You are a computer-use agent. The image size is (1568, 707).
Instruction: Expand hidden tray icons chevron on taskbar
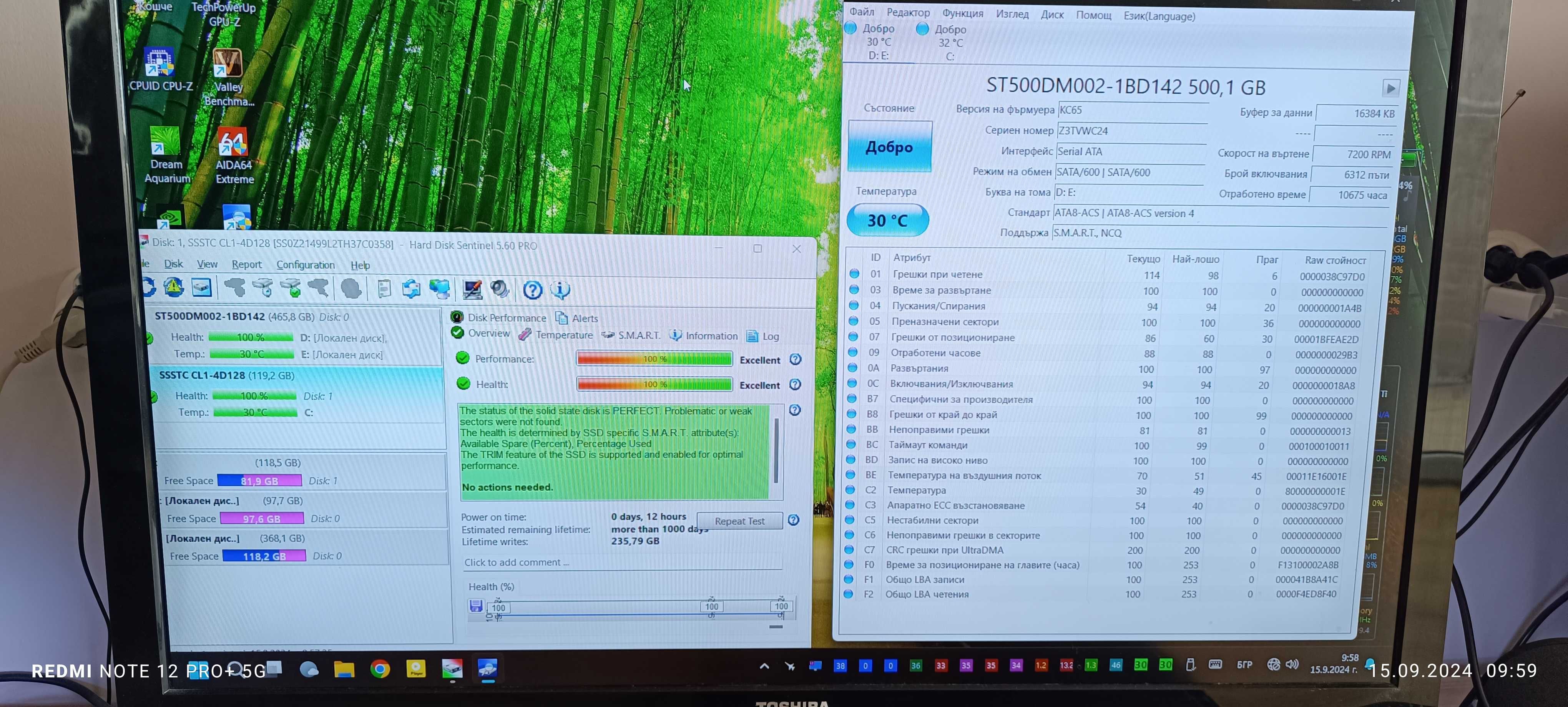(764, 666)
